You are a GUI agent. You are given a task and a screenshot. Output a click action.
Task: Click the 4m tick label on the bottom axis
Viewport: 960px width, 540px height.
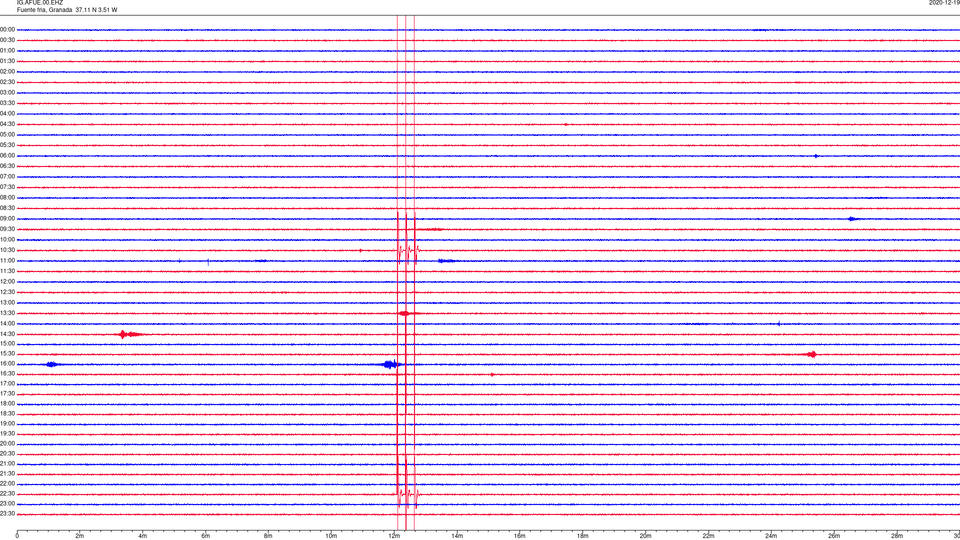[143, 536]
